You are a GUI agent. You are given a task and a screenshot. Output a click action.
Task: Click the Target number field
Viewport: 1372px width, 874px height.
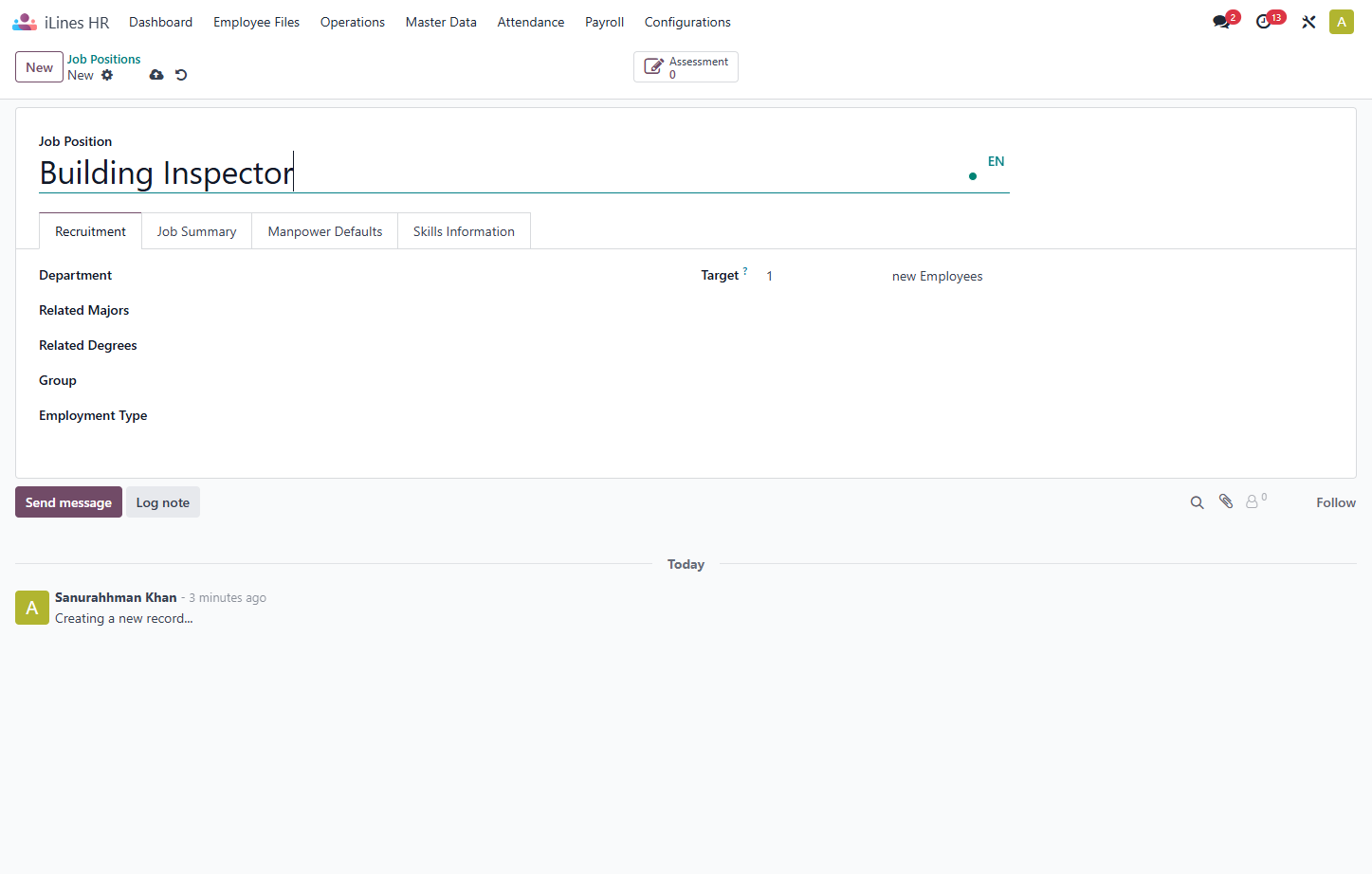point(823,276)
